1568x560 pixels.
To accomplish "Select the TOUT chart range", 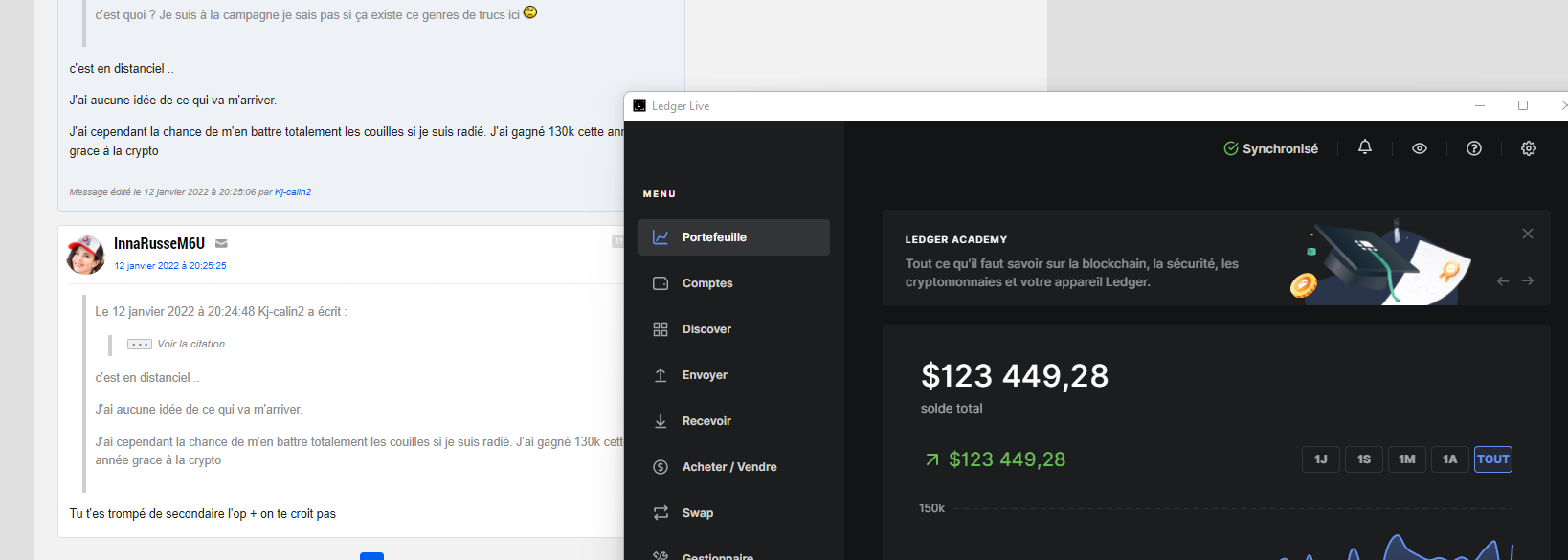I will 1493,459.
